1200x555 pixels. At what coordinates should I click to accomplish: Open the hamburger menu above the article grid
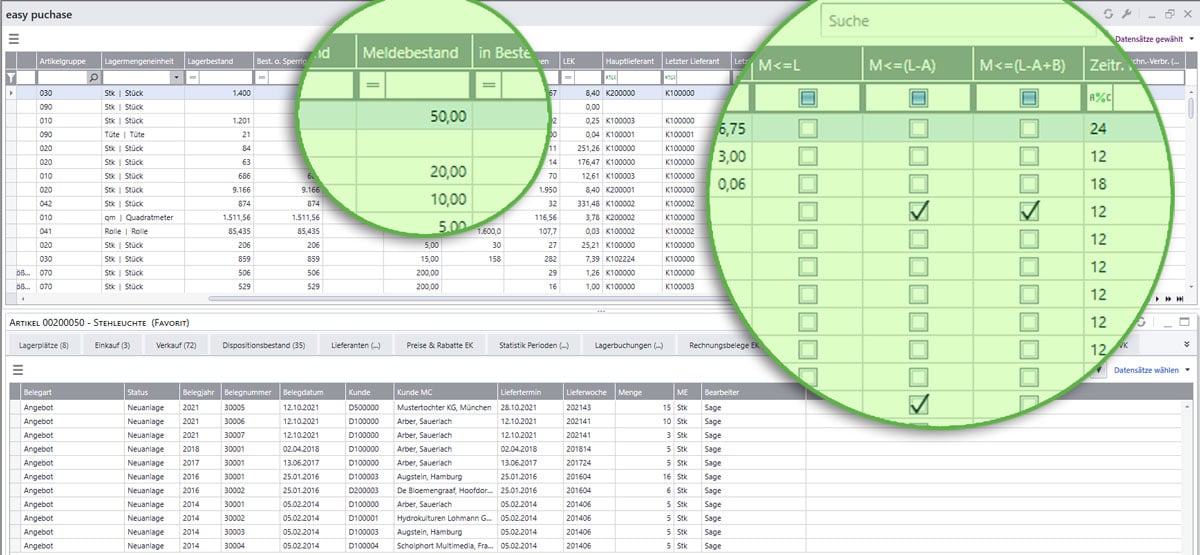point(14,39)
